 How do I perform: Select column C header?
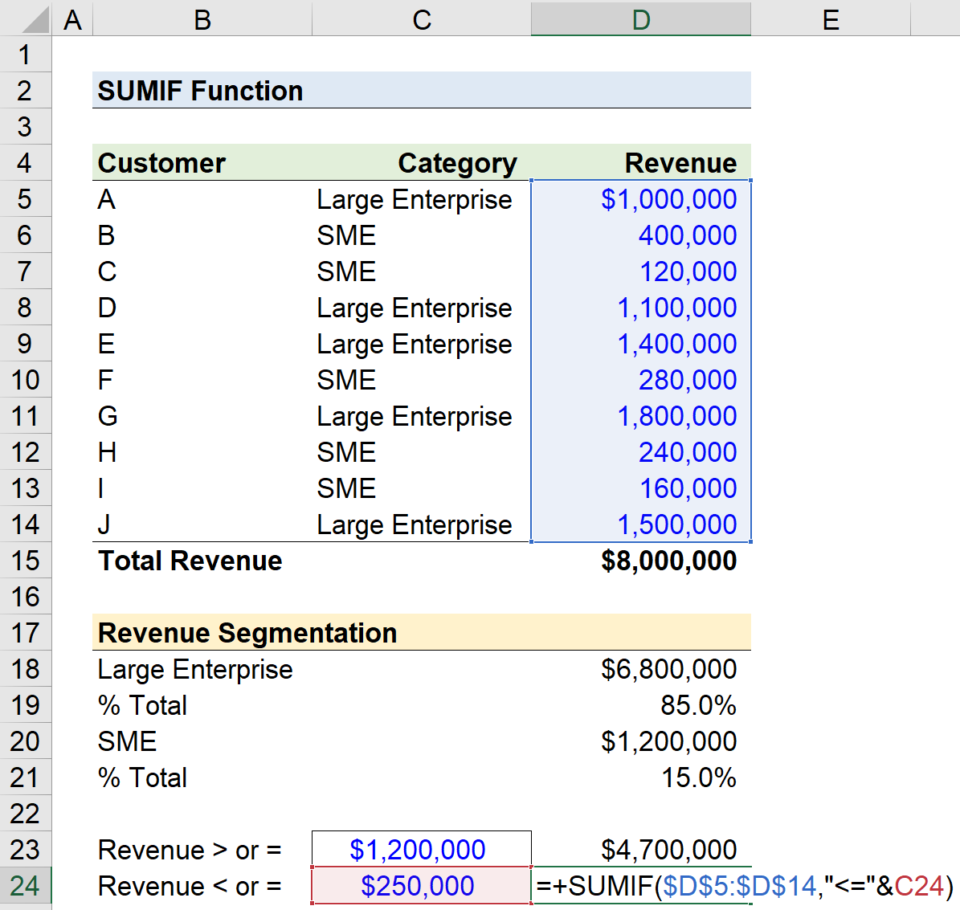421,19
